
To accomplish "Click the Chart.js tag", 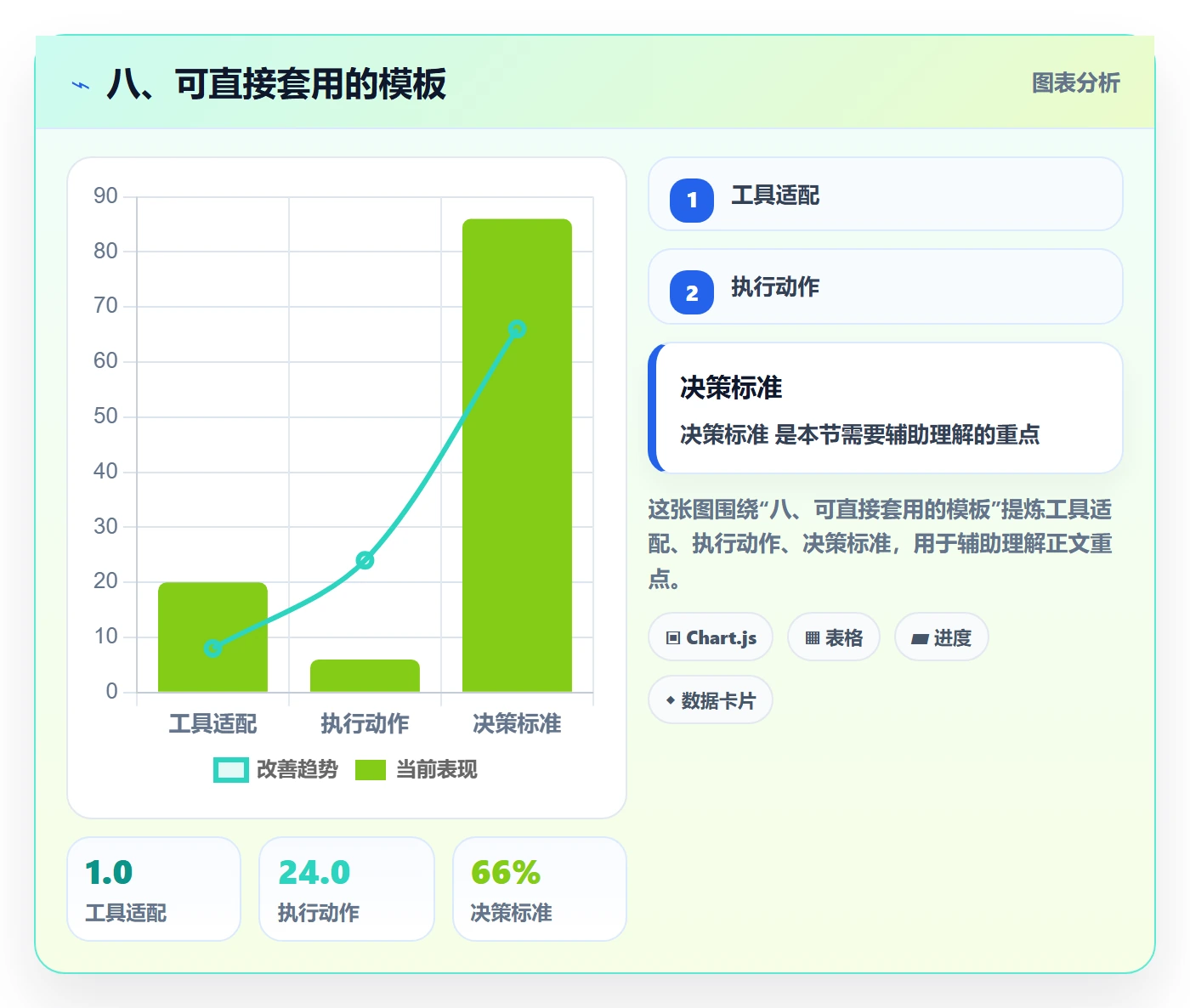I will tap(711, 637).
